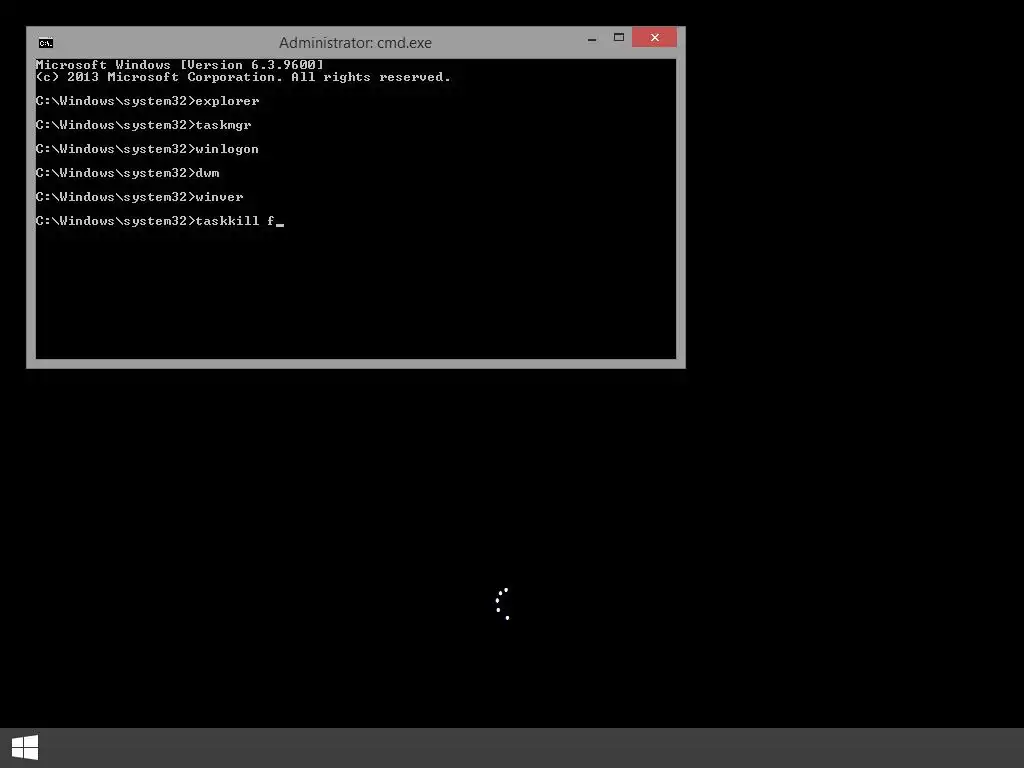Click the Microsoft Corporation copyright line
The width and height of the screenshot is (1024, 768).
[x=243, y=77]
